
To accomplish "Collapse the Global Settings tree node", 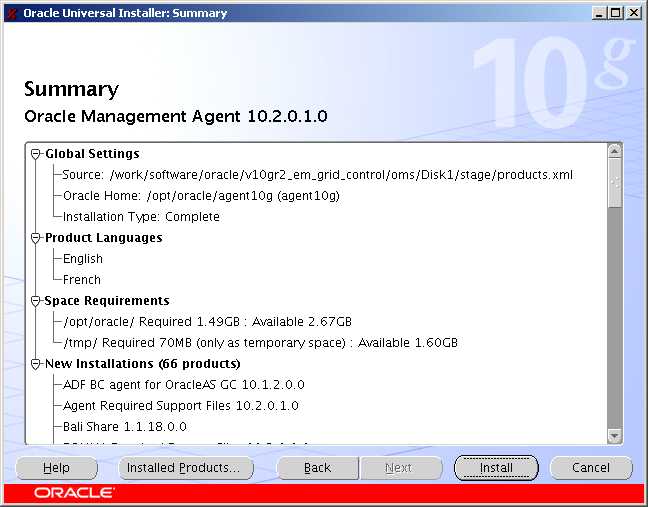I will [x=36, y=154].
